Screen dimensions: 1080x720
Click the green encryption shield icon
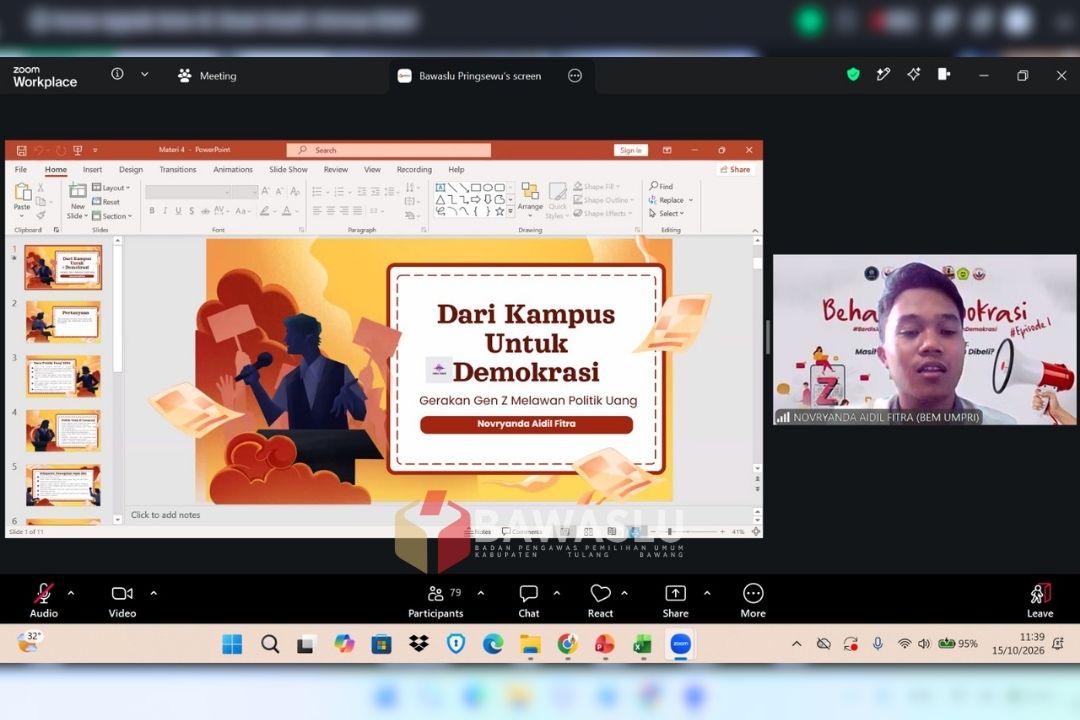point(853,74)
